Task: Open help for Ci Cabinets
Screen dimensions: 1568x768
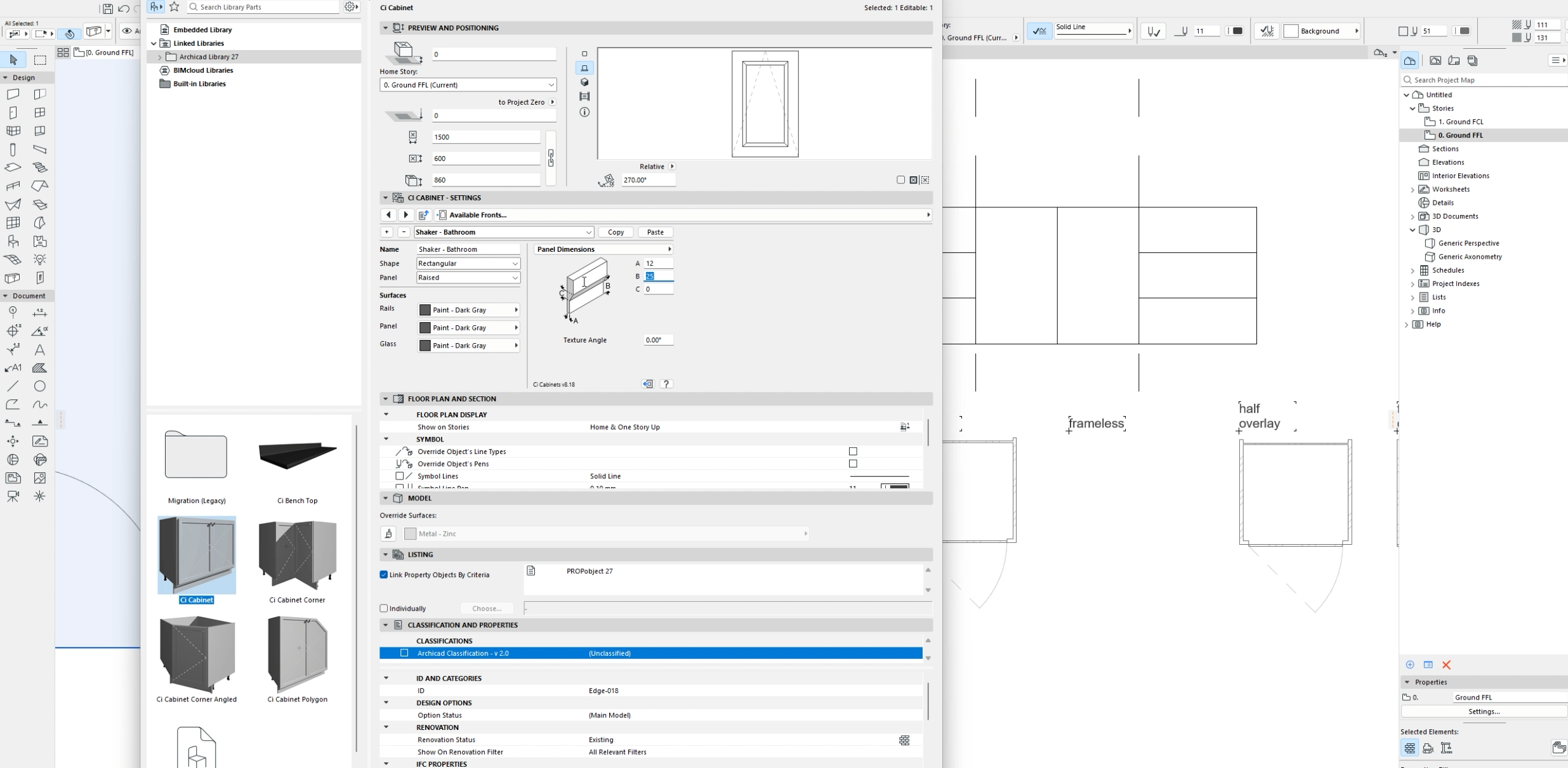Action: 666,384
